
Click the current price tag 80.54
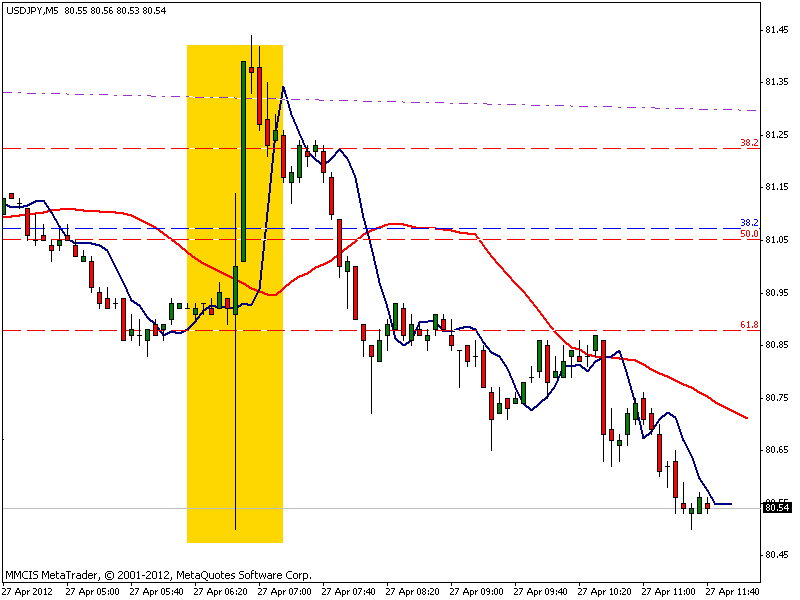pyautogui.click(x=777, y=508)
